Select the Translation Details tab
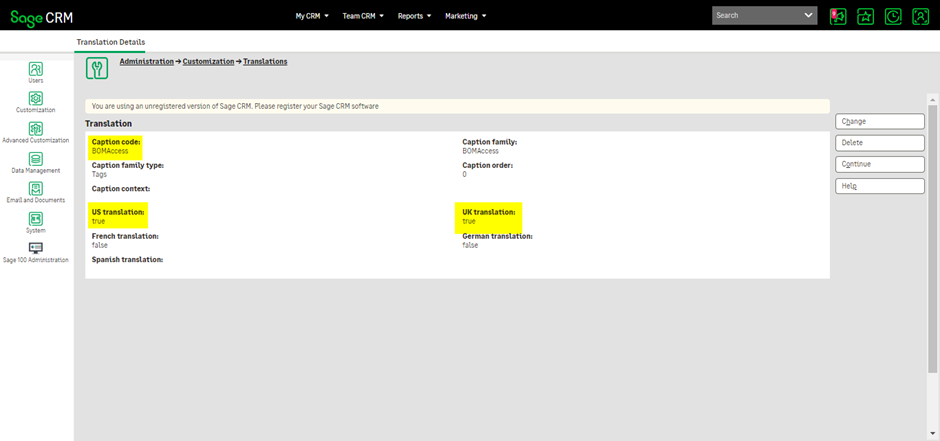Image resolution: width=940 pixels, height=441 pixels. tap(111, 42)
